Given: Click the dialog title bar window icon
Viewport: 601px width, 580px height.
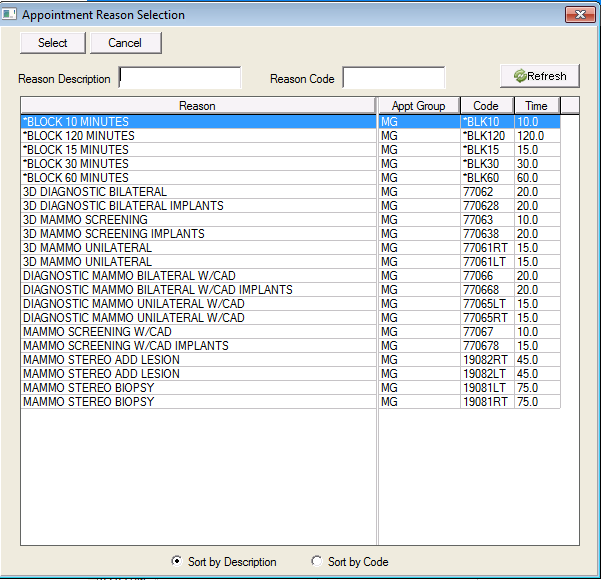Looking at the screenshot, I should click(10, 15).
